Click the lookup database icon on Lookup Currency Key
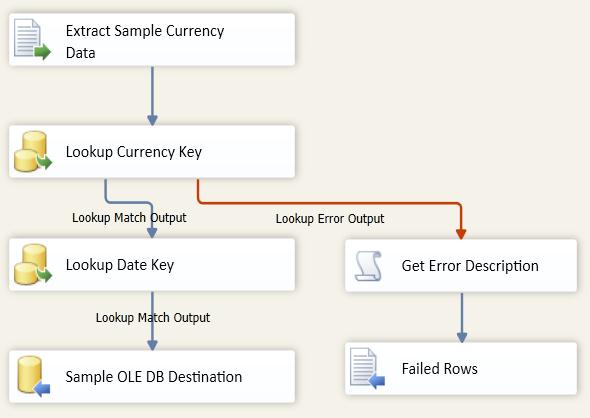 point(33,152)
